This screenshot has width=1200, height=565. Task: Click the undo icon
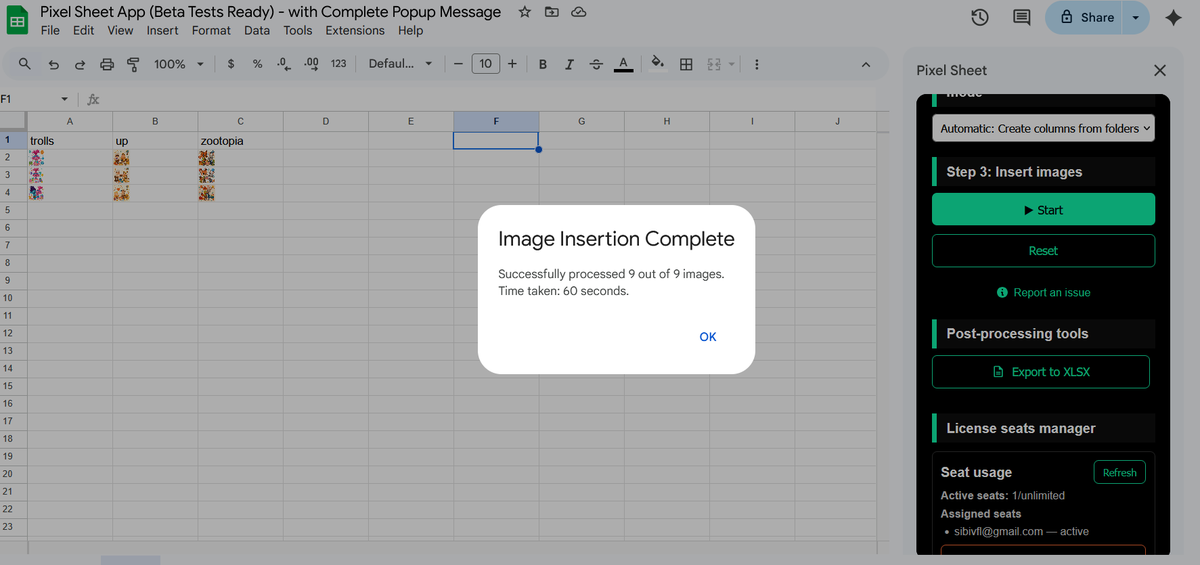coord(54,64)
